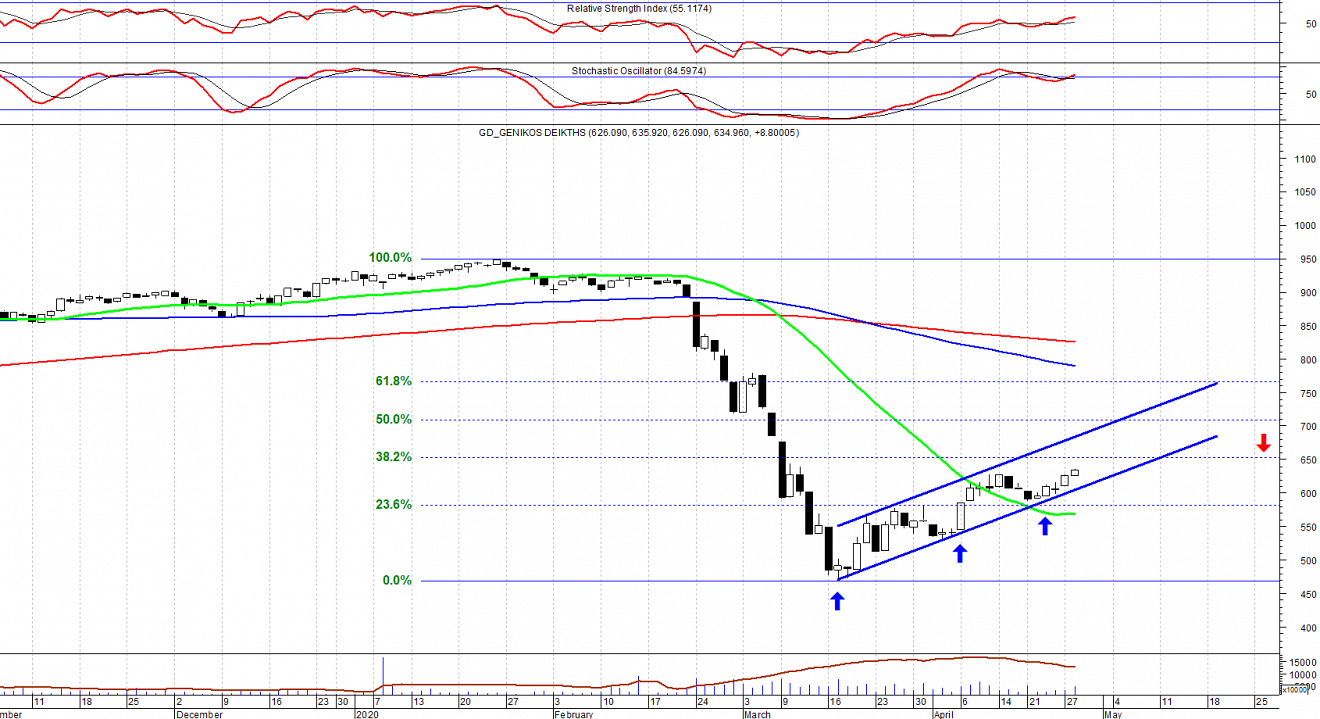
Task: Click the 400 price axis label
Action: click(x=1300, y=628)
